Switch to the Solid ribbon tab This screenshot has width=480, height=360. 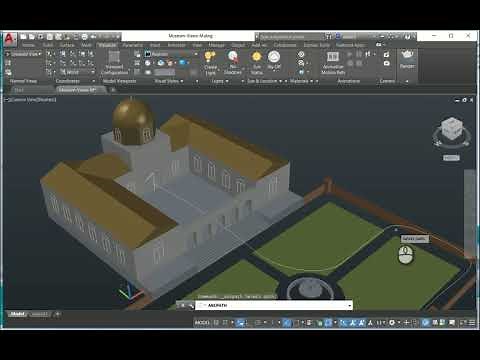[x=48, y=45]
